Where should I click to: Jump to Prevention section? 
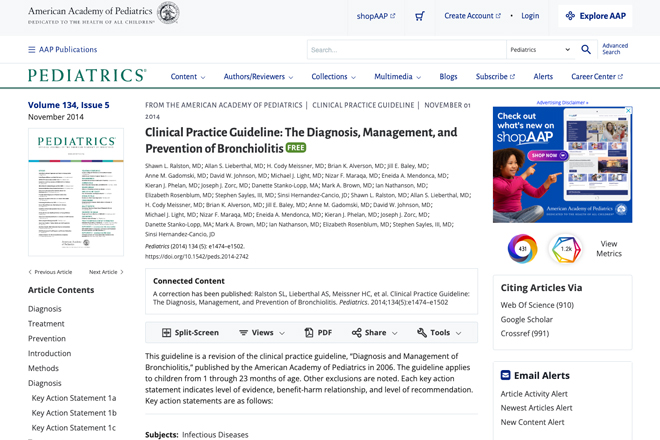[47, 339]
